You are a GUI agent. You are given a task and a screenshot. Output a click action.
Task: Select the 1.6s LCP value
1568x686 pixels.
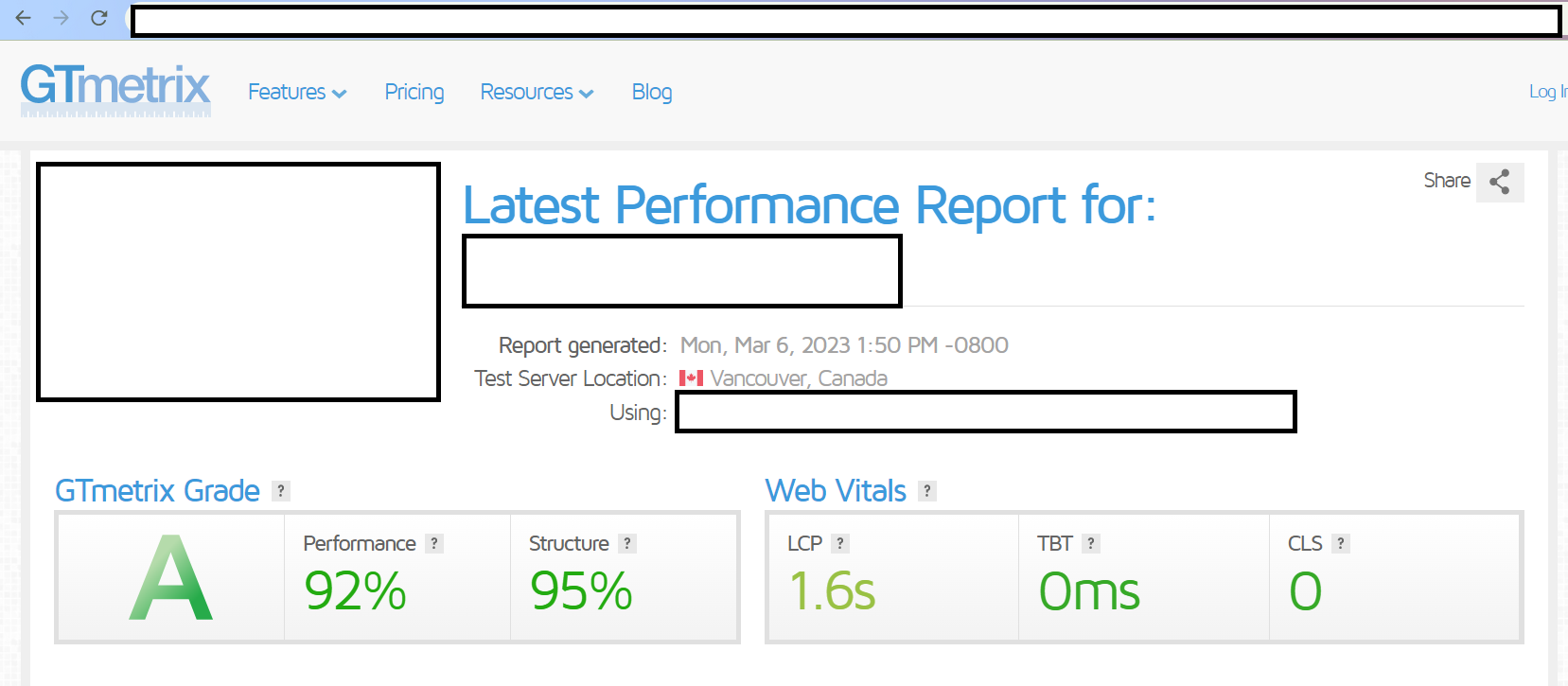(832, 591)
